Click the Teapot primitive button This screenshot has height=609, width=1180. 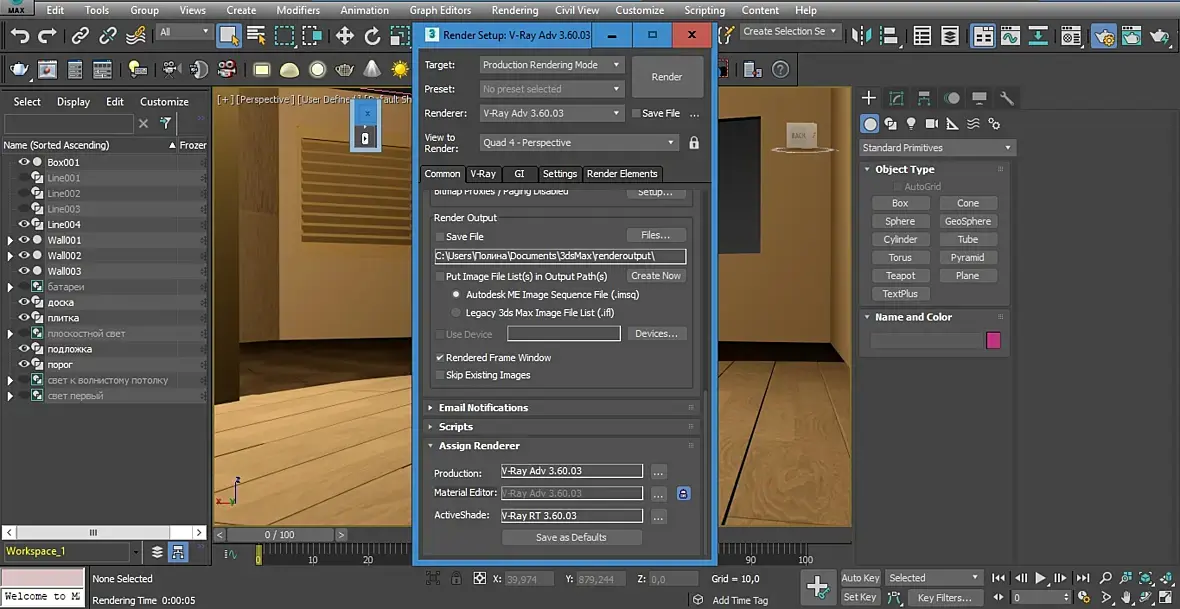coord(900,276)
